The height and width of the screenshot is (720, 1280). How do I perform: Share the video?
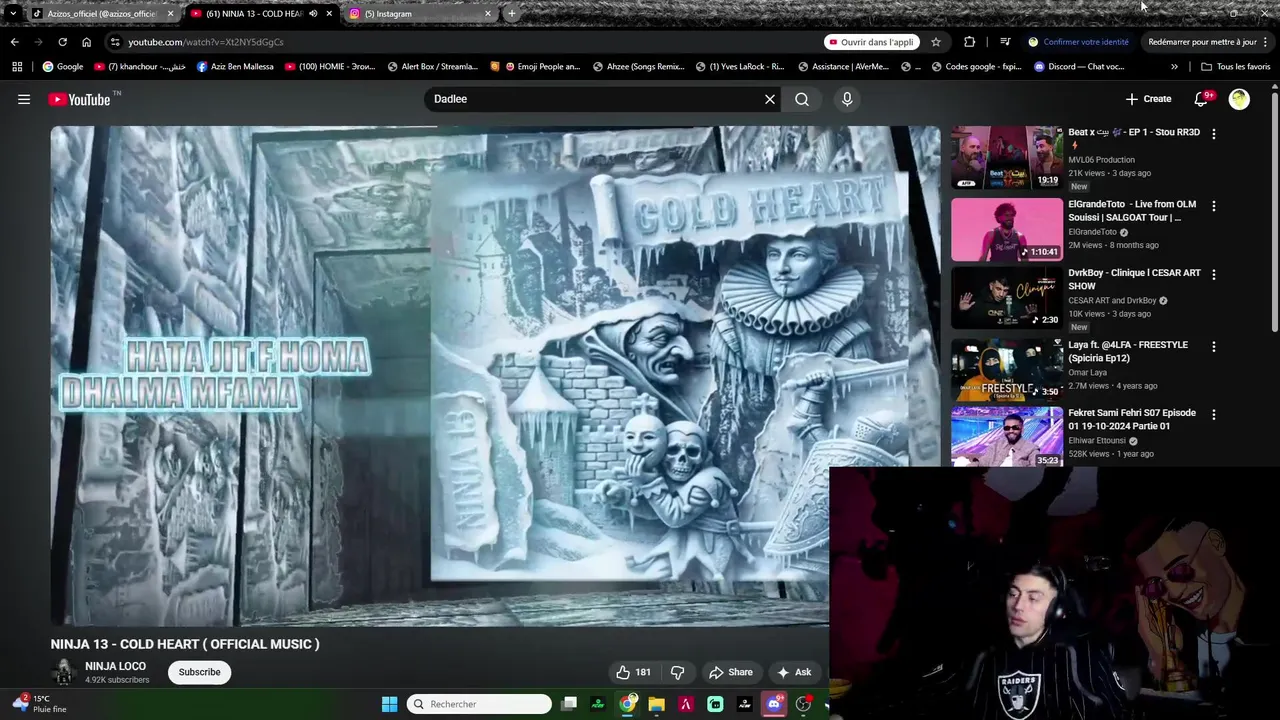coord(730,672)
